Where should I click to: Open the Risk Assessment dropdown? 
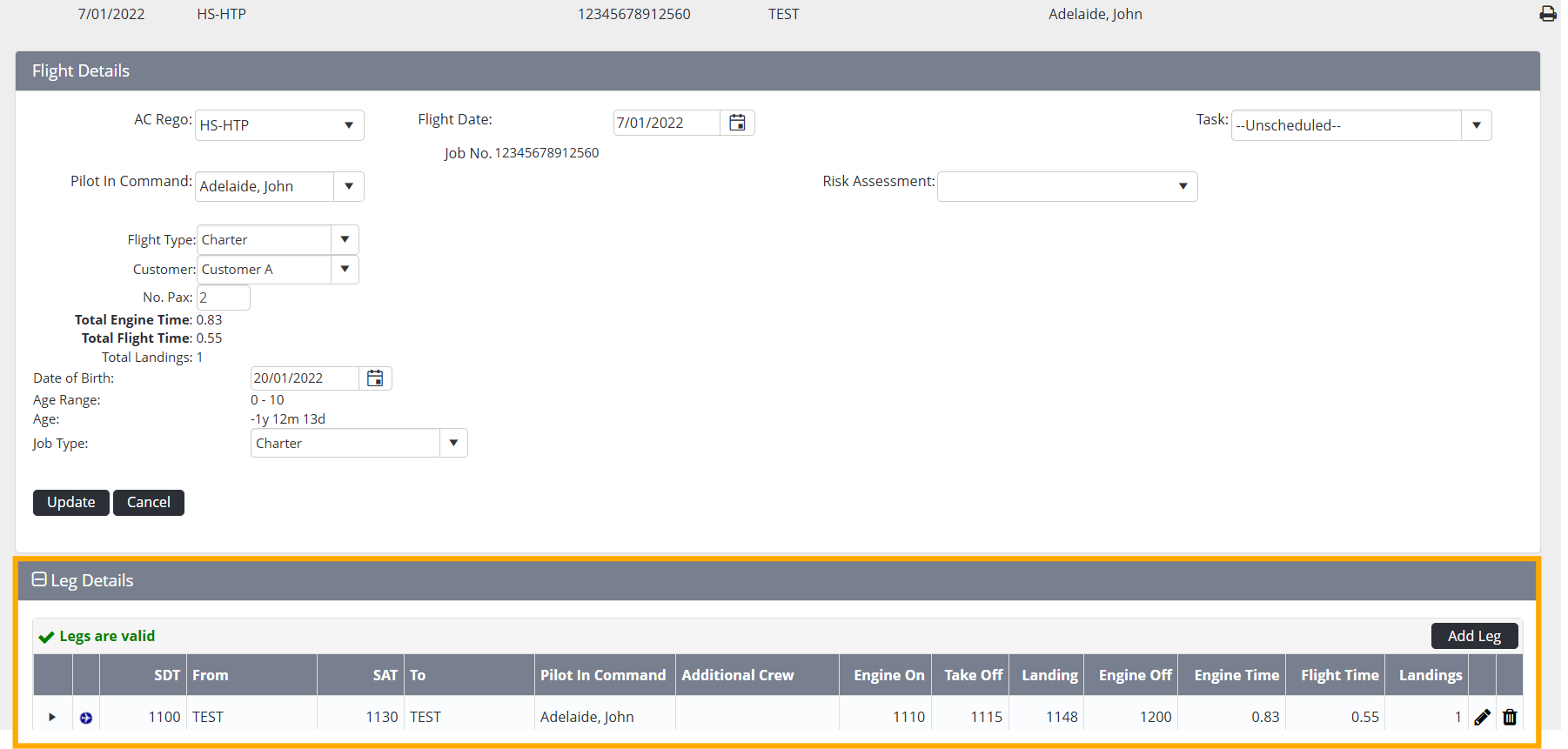tap(1183, 186)
